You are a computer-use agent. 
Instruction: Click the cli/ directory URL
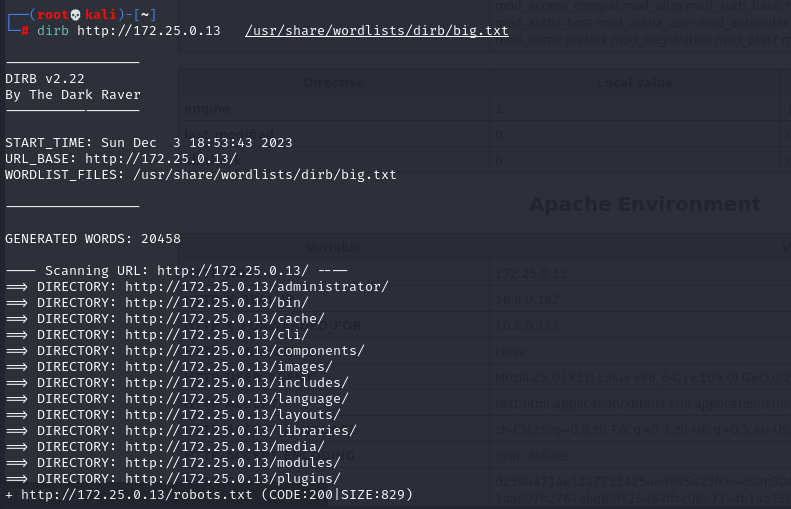217,335
